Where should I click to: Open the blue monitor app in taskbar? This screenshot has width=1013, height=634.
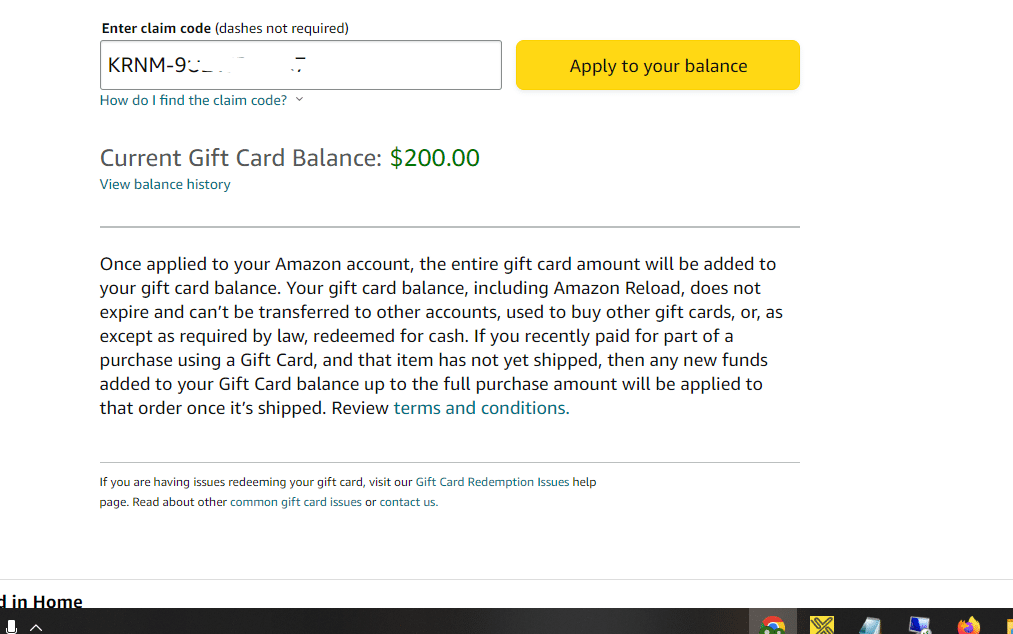click(x=919, y=625)
